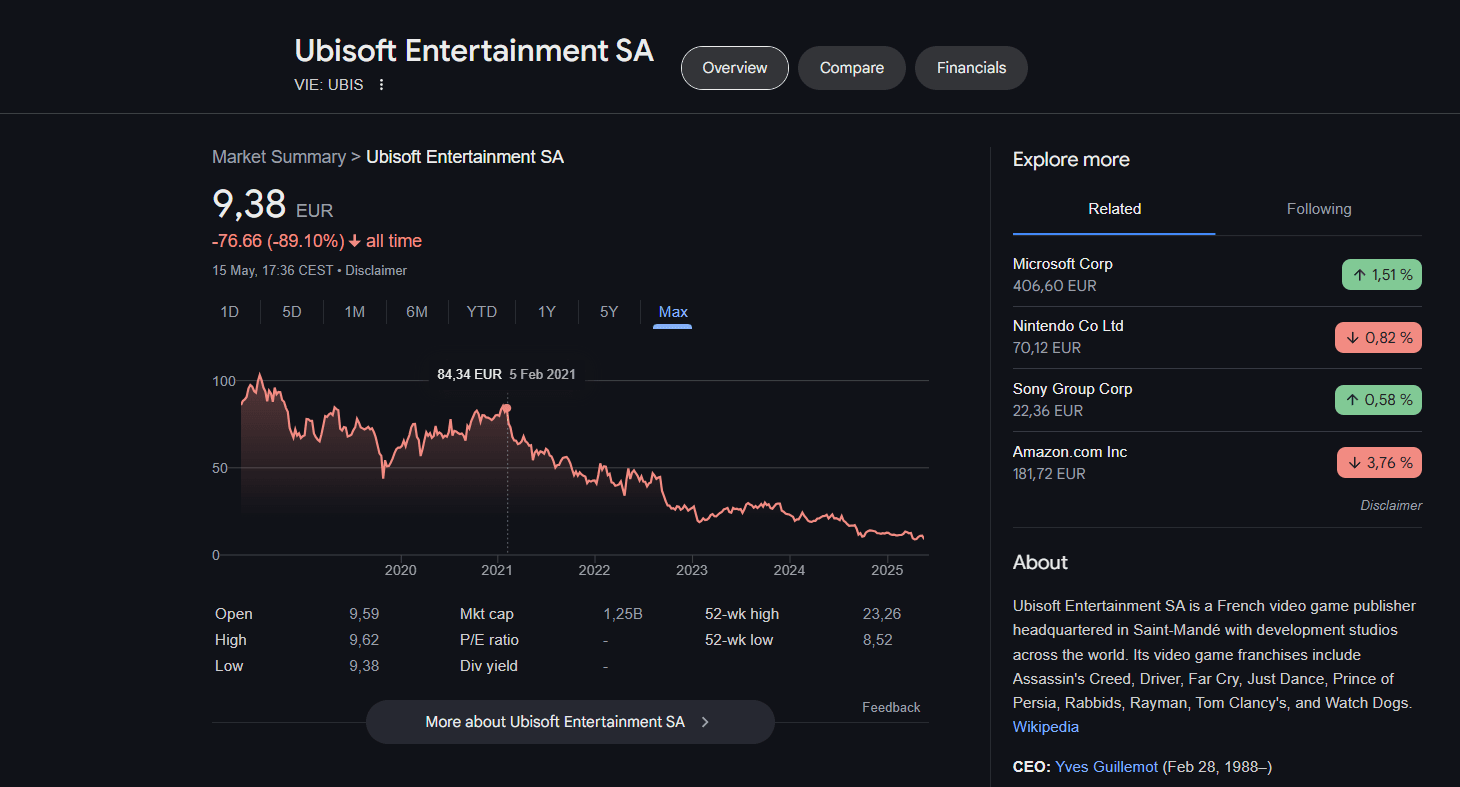
Task: Show the 1Y chart range
Action: coord(546,312)
